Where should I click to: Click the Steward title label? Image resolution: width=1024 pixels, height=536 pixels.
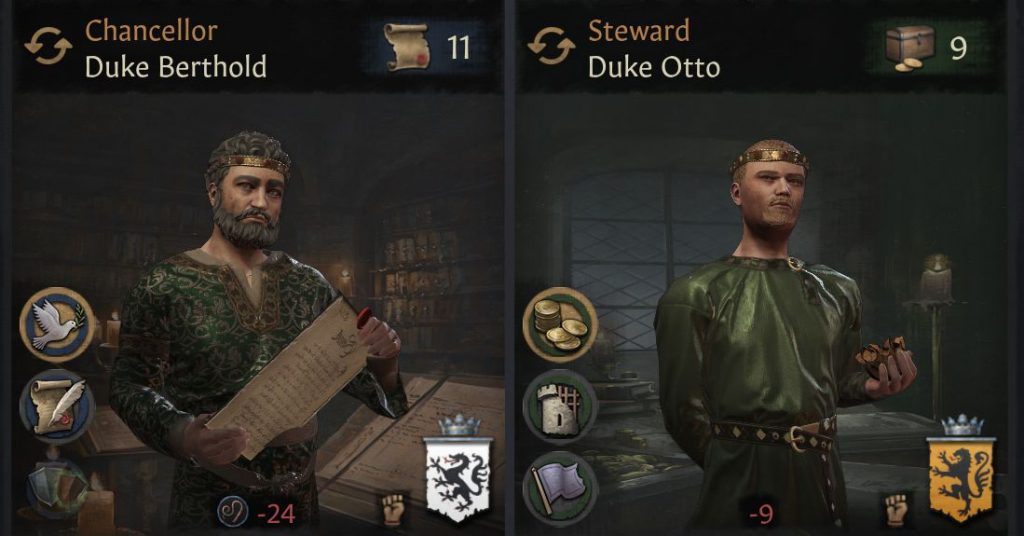click(639, 31)
